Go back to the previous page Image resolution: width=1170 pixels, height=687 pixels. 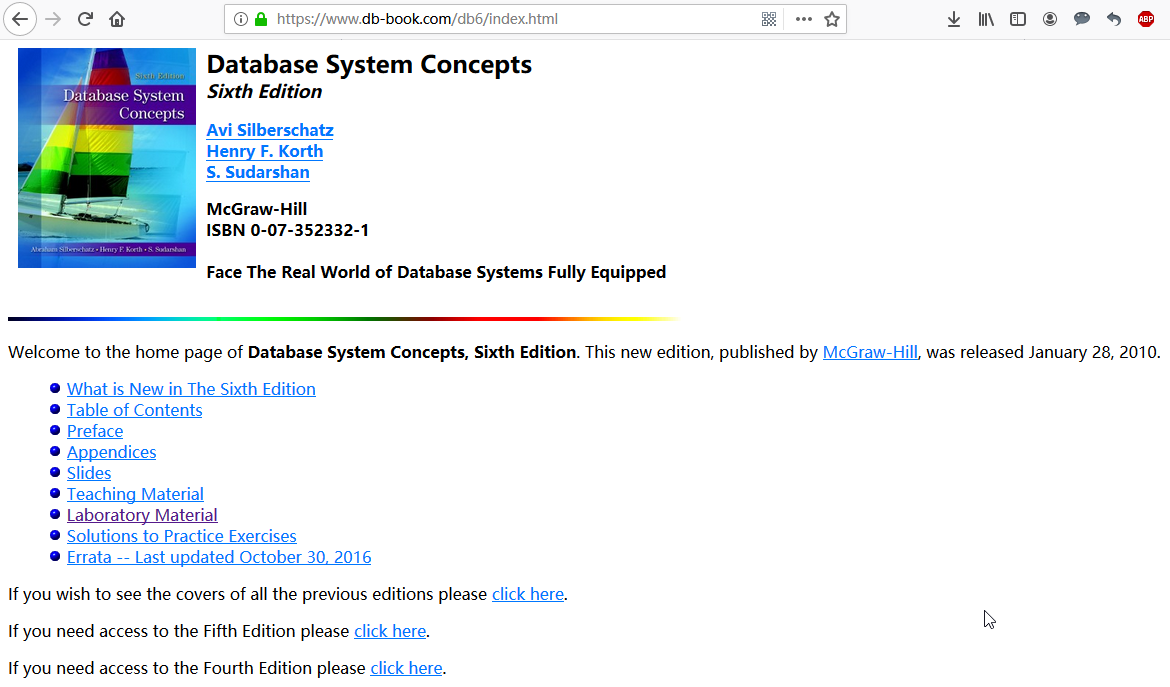20,19
